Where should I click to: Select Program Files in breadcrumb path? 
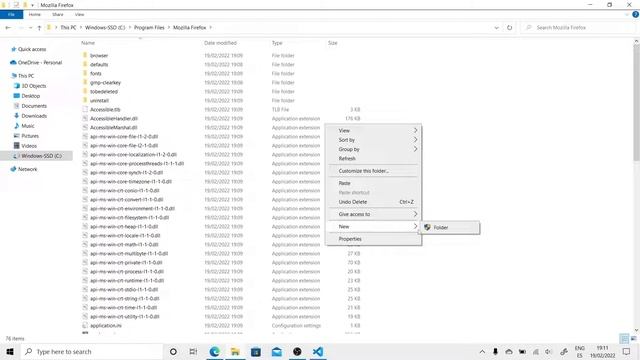[149, 28]
